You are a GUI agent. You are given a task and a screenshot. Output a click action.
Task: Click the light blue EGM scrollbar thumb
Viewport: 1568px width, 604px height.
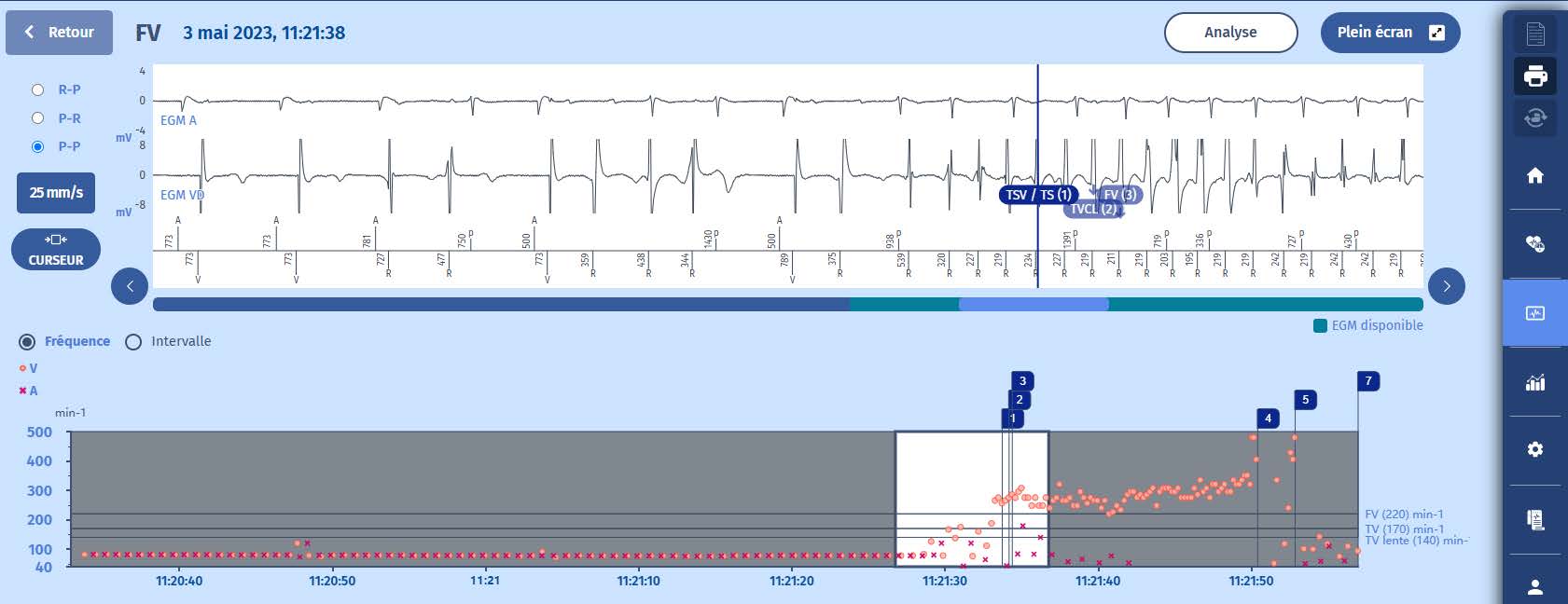1034,305
